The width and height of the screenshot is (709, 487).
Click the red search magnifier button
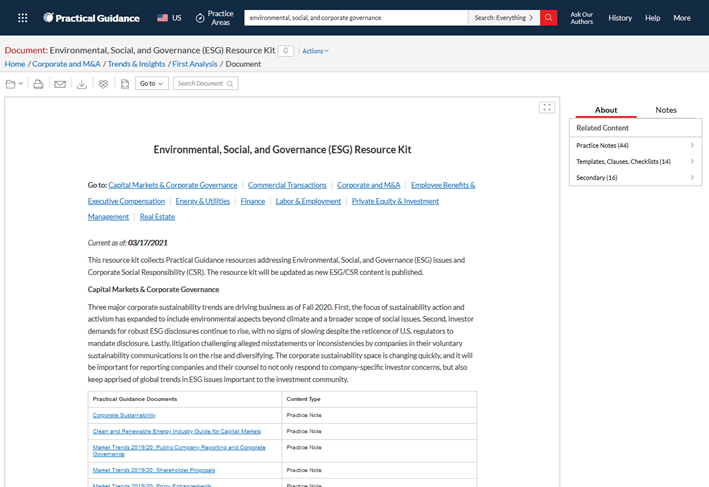[548, 18]
